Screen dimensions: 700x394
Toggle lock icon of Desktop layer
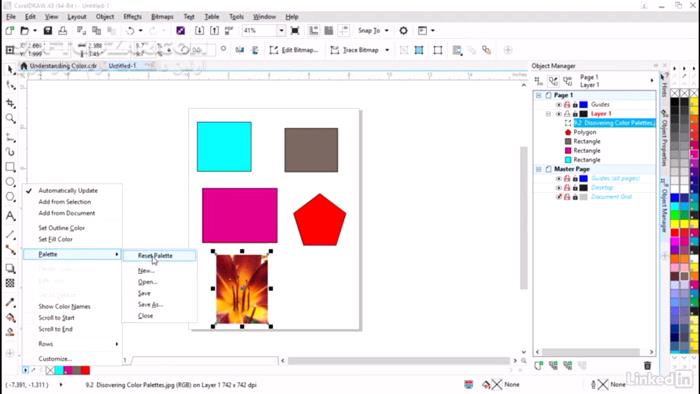pos(575,187)
